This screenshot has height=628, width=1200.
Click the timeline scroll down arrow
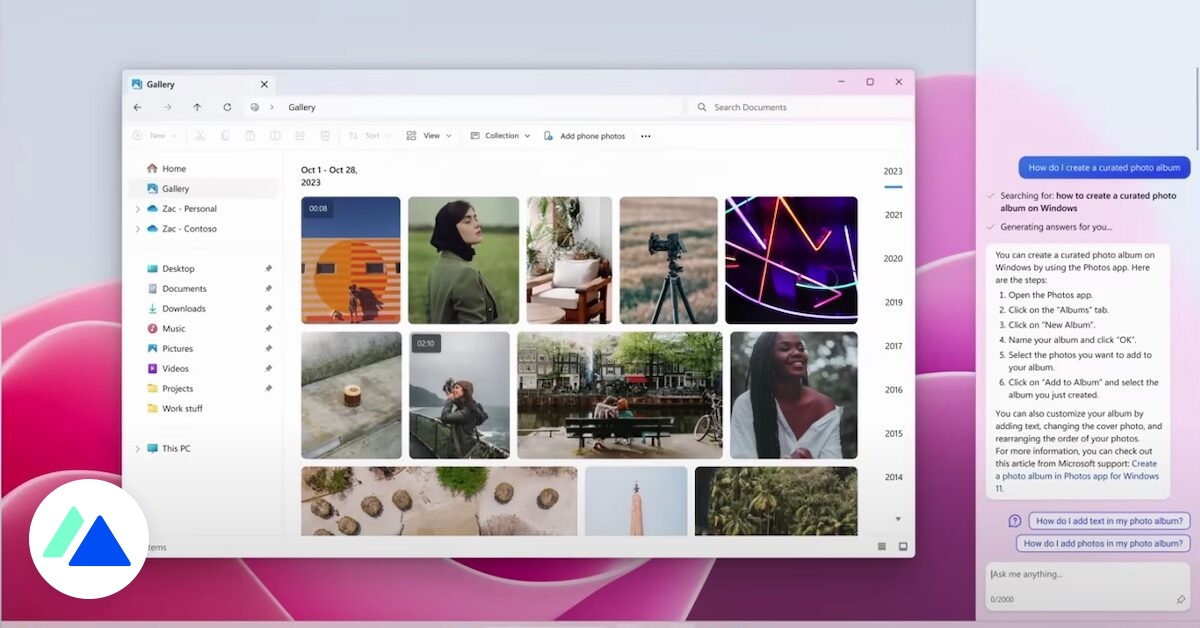897,519
